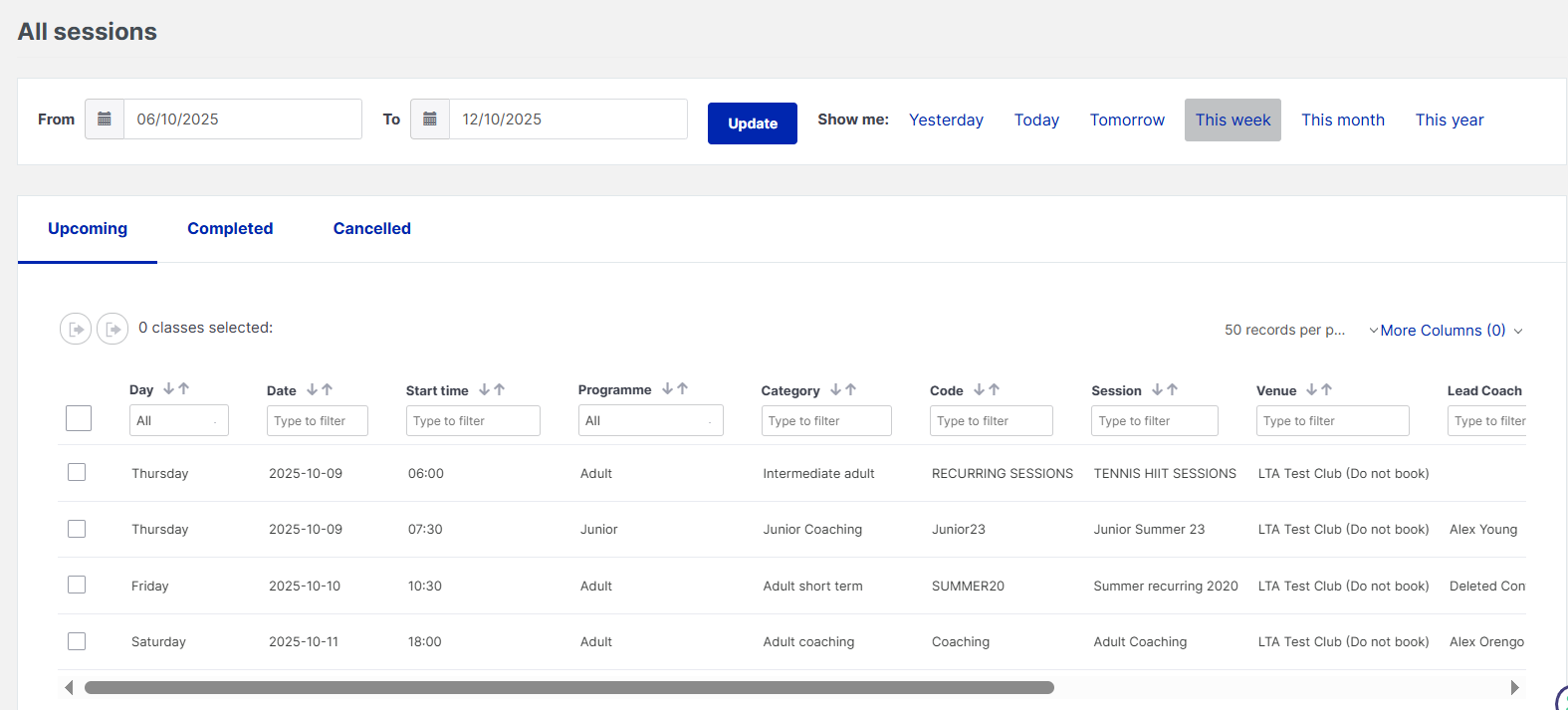Screen dimensions: 1568x710
Task: Select the Thursday 06:00 session checkbox
Action: click(x=77, y=472)
